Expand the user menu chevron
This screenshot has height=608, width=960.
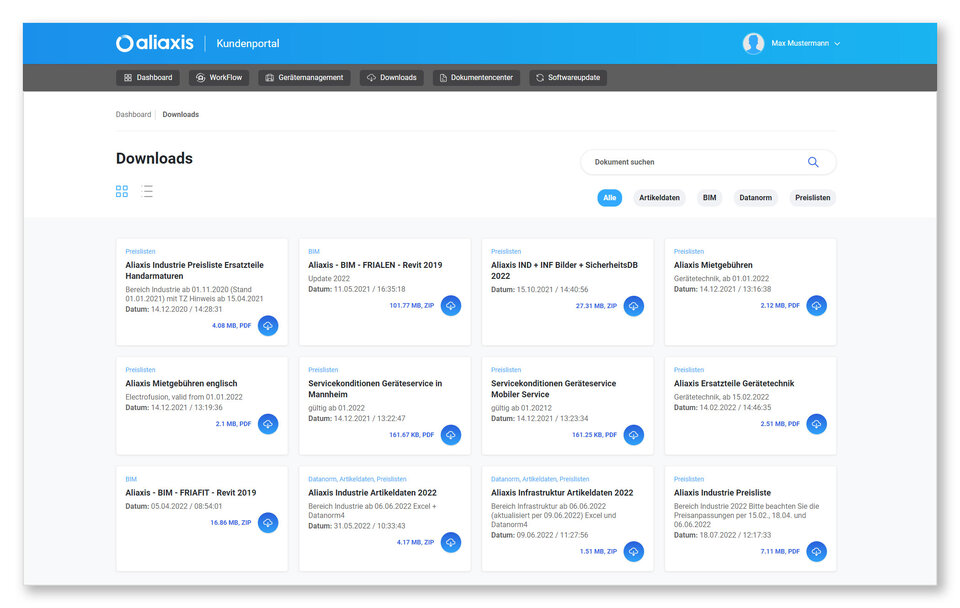837,44
